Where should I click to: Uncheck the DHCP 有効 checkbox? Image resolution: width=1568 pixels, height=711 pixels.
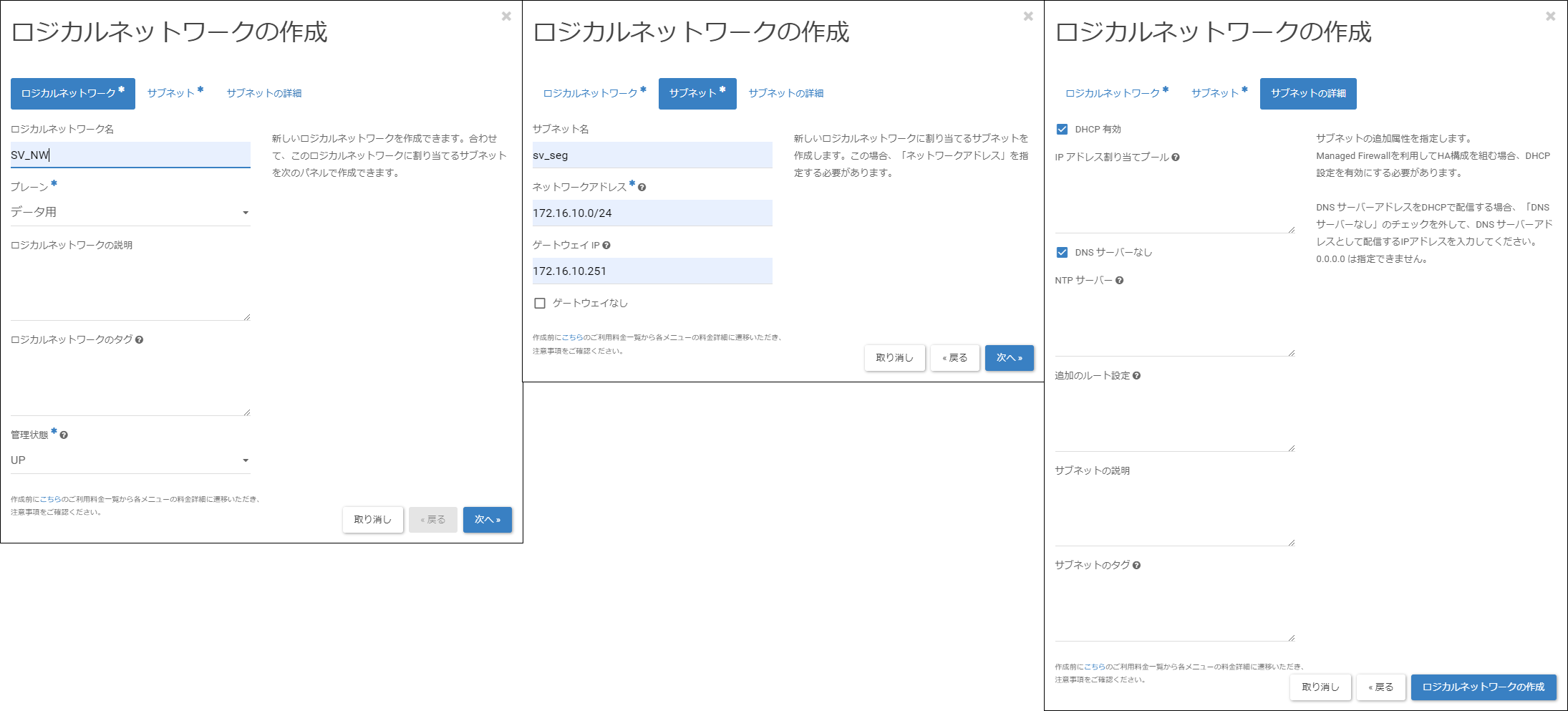(1063, 130)
